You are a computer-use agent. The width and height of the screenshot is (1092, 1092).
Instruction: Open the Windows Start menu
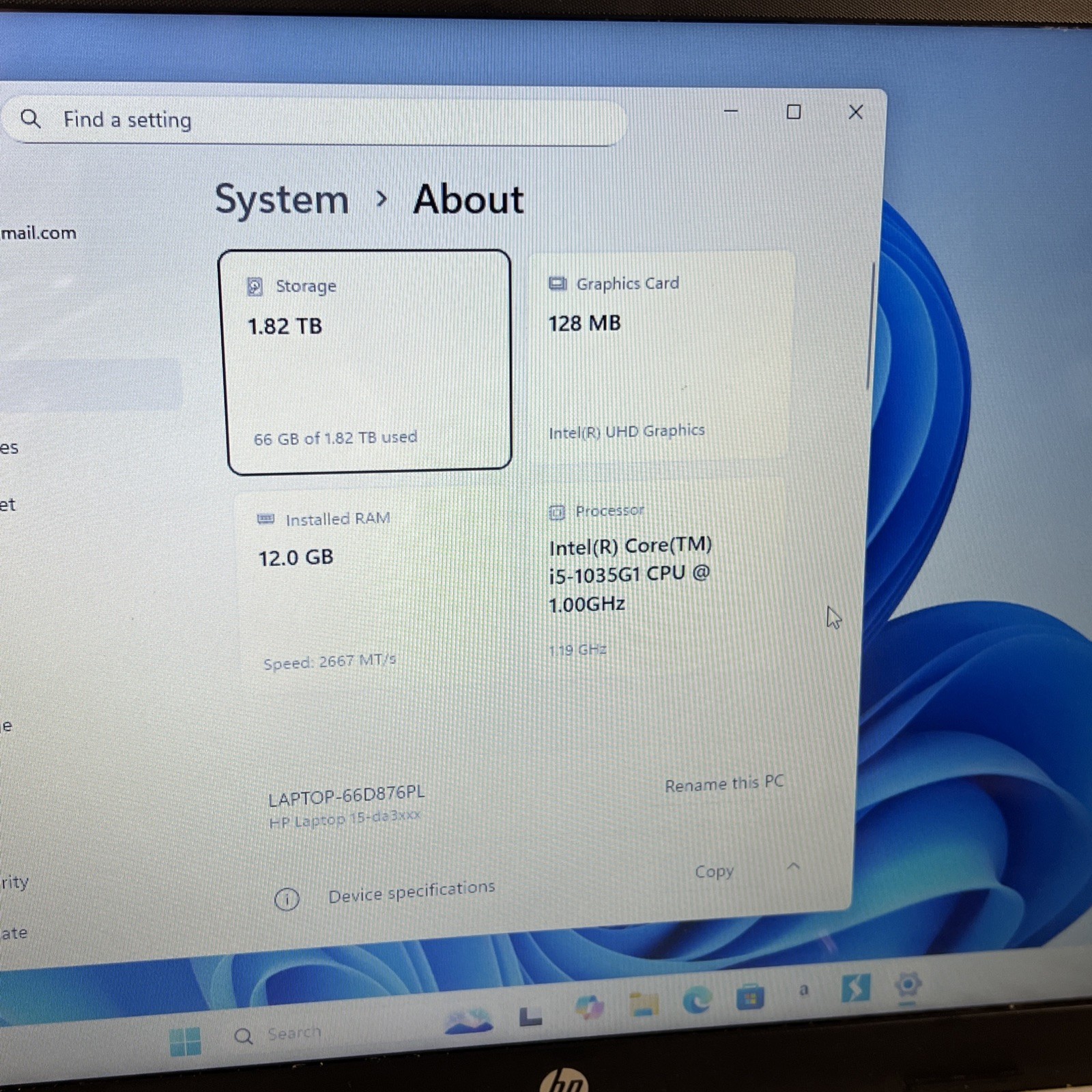[x=185, y=1041]
